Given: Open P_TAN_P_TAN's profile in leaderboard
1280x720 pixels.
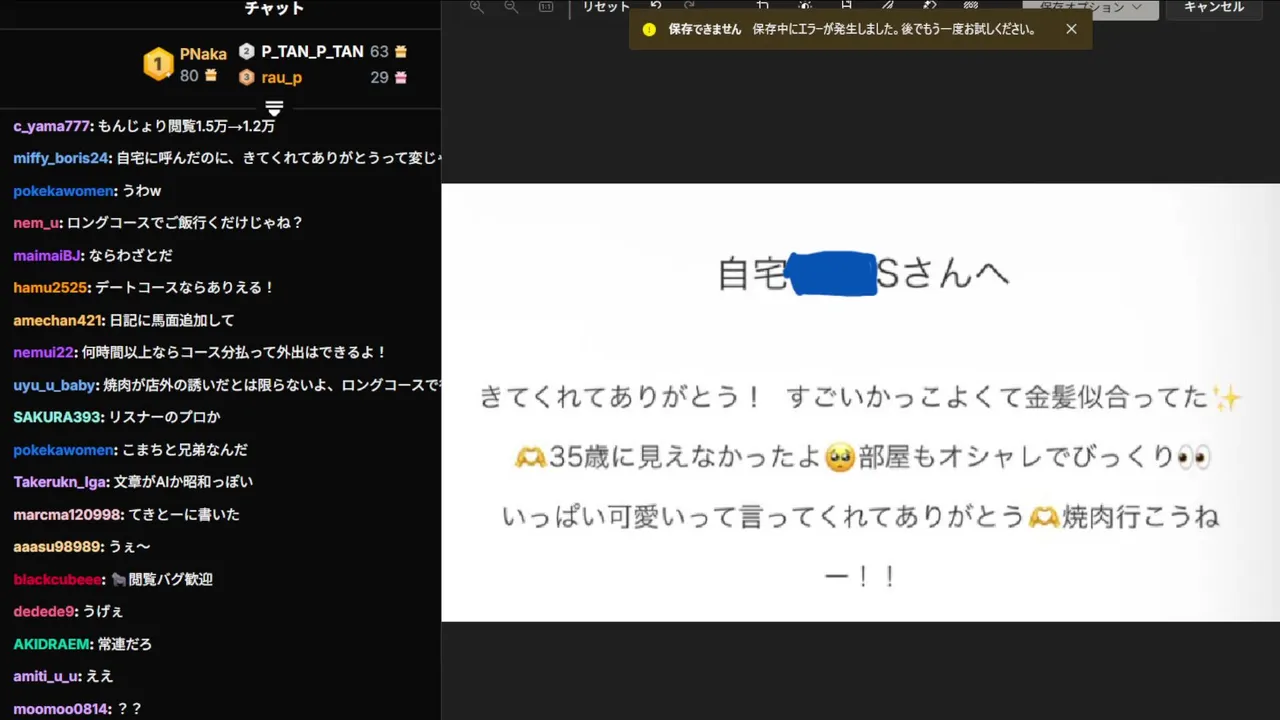Looking at the screenshot, I should (x=312, y=51).
